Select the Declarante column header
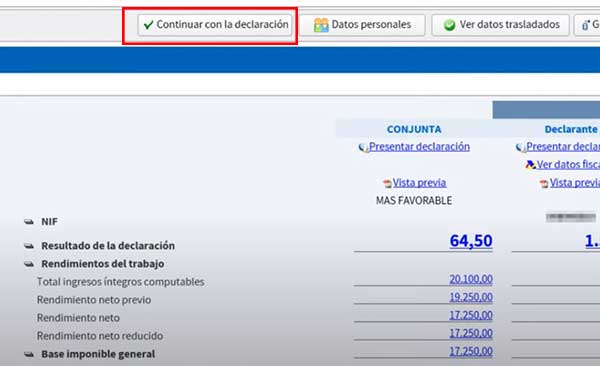 (x=571, y=129)
